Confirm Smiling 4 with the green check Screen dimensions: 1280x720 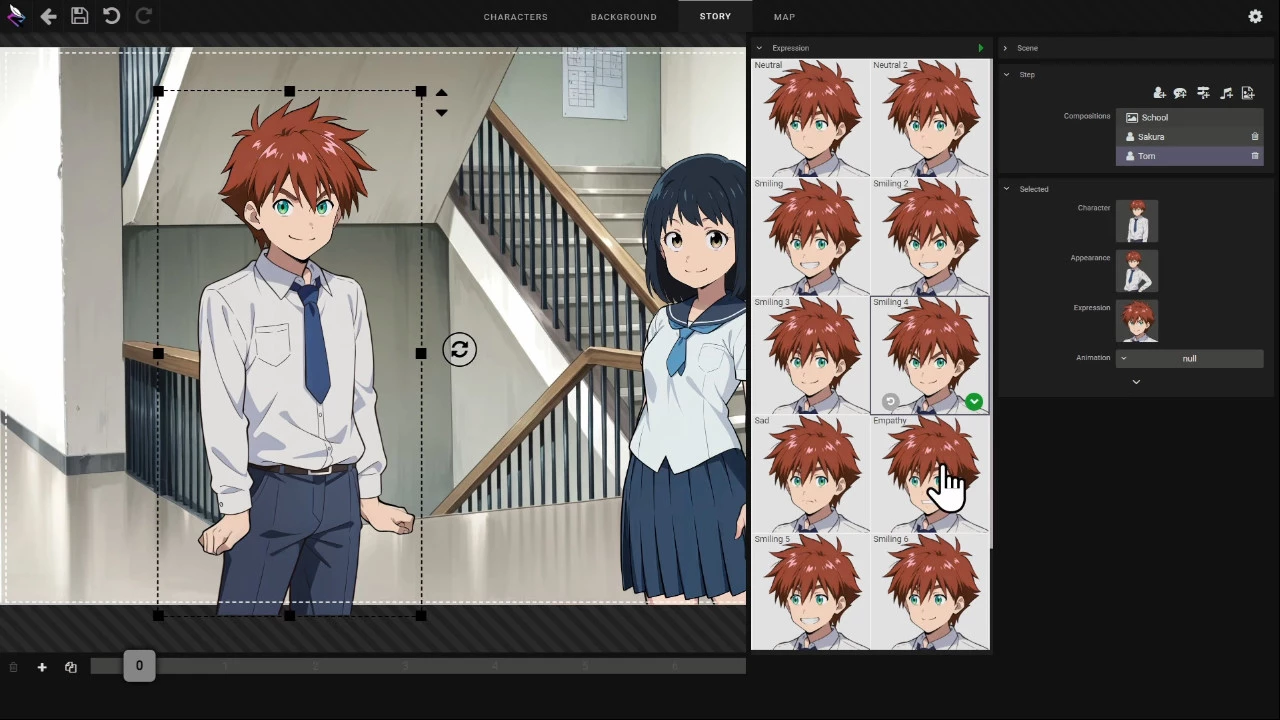click(x=974, y=402)
